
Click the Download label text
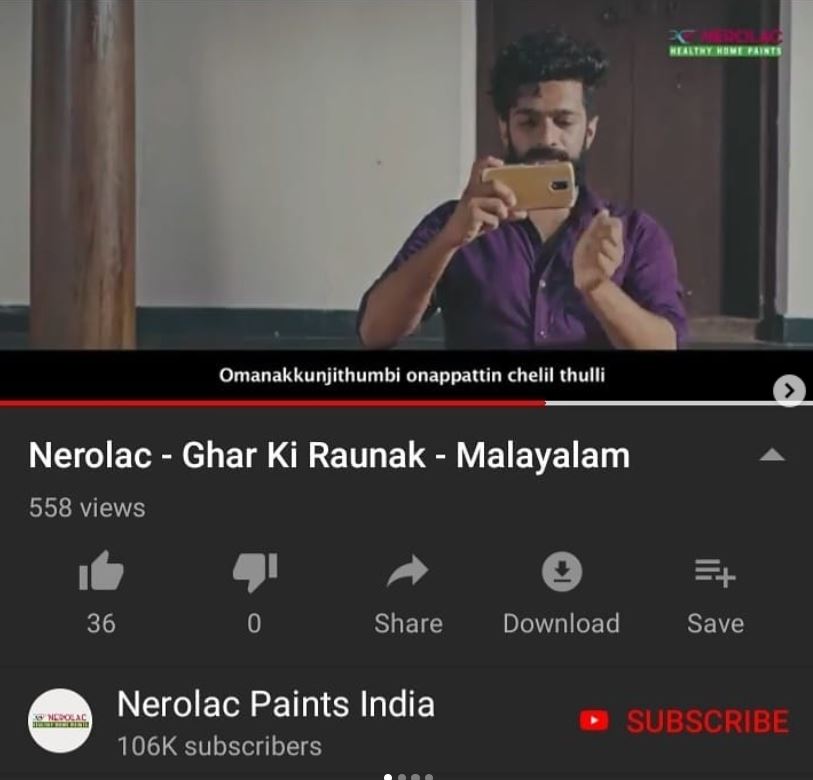(x=562, y=623)
